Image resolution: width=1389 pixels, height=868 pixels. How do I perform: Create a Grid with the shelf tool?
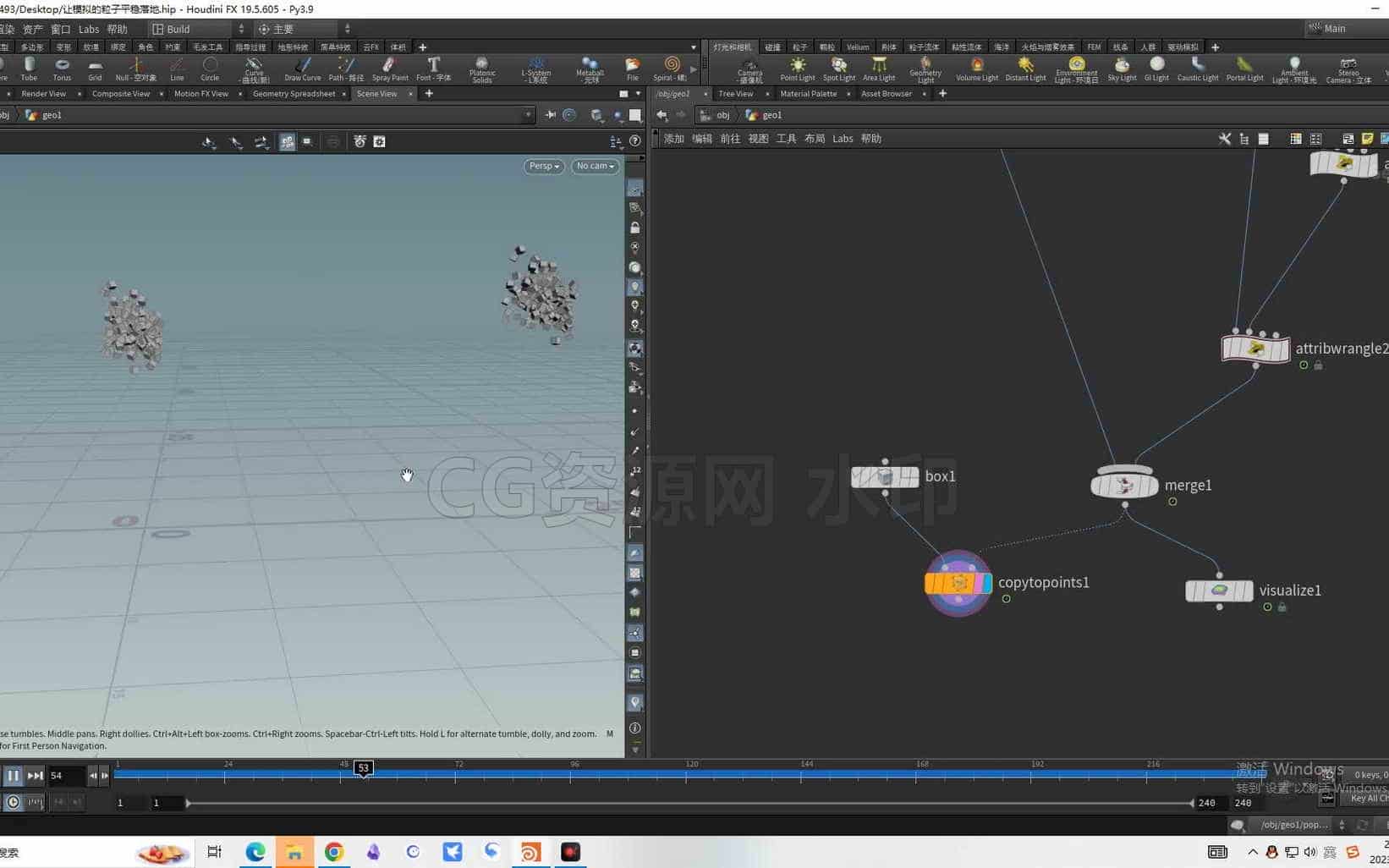[x=95, y=69]
